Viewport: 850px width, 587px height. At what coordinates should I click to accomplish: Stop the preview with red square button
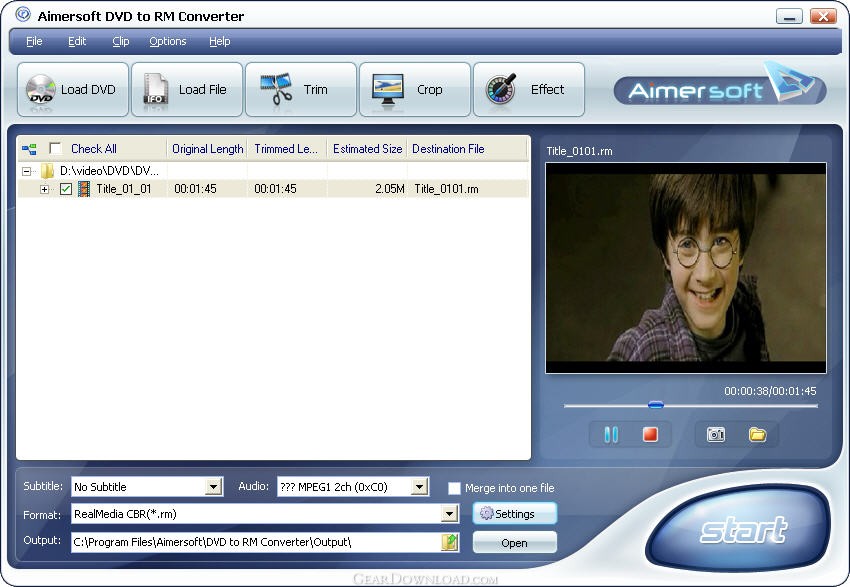point(650,434)
